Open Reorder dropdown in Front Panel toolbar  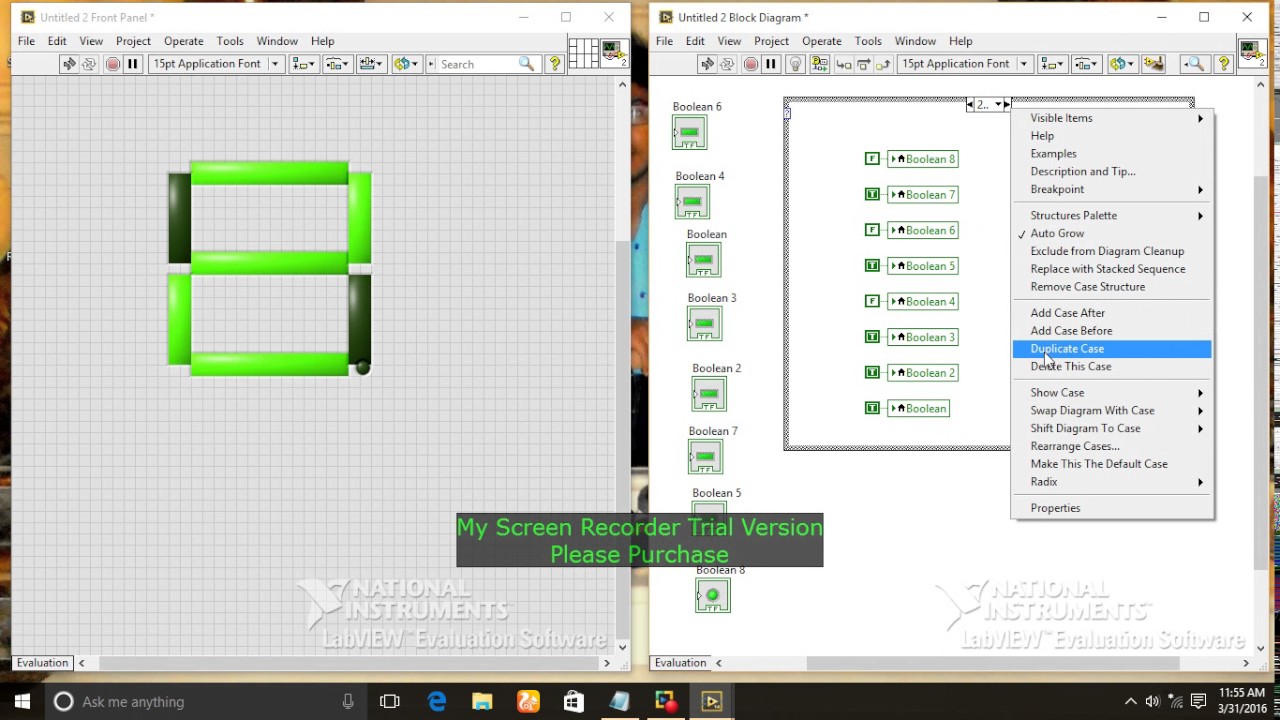point(406,64)
